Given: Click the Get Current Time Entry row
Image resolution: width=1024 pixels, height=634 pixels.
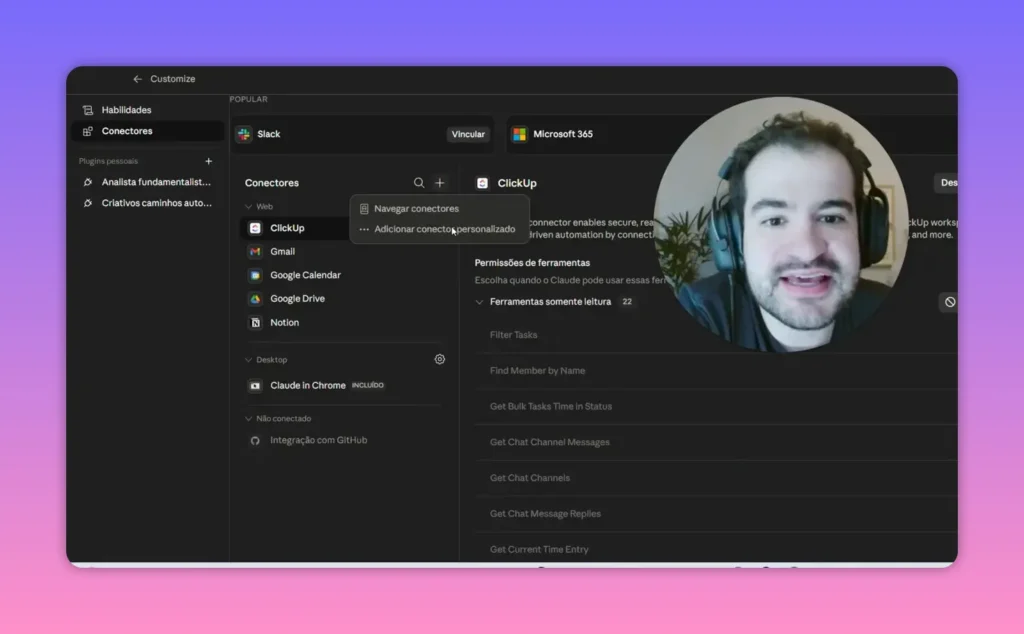Looking at the screenshot, I should pos(716,548).
